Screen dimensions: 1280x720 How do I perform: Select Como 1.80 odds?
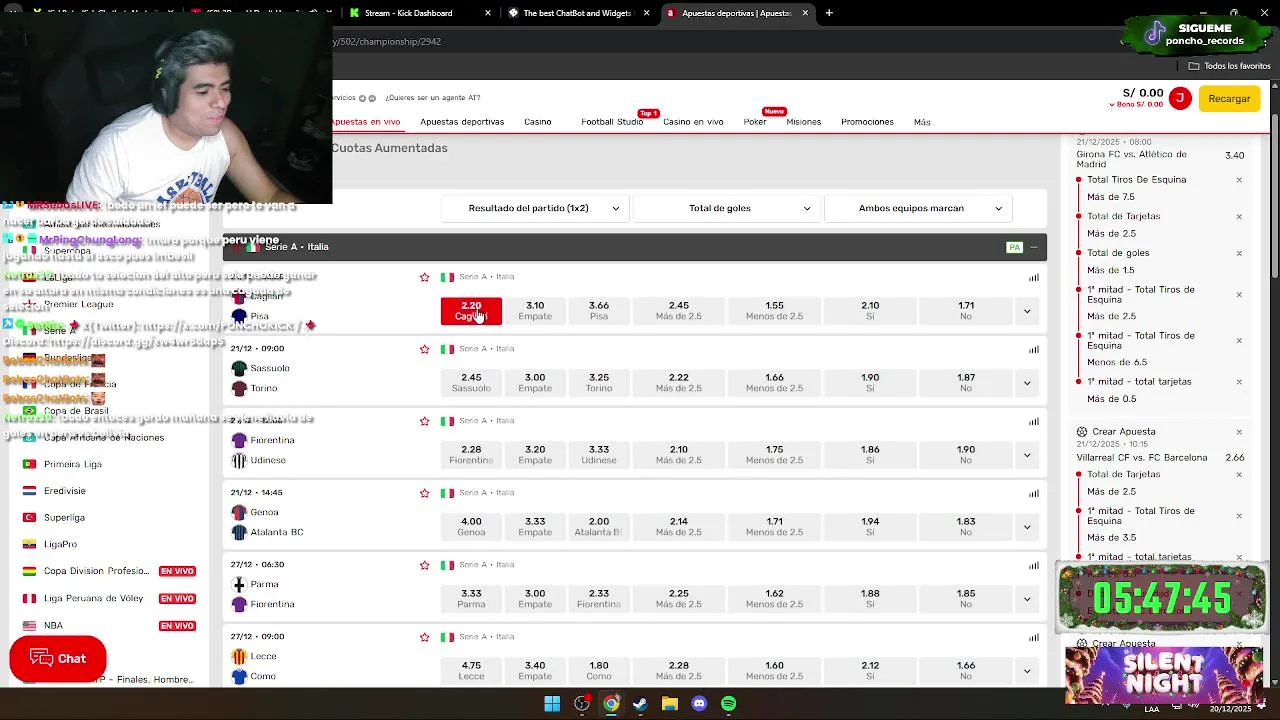(x=599, y=671)
